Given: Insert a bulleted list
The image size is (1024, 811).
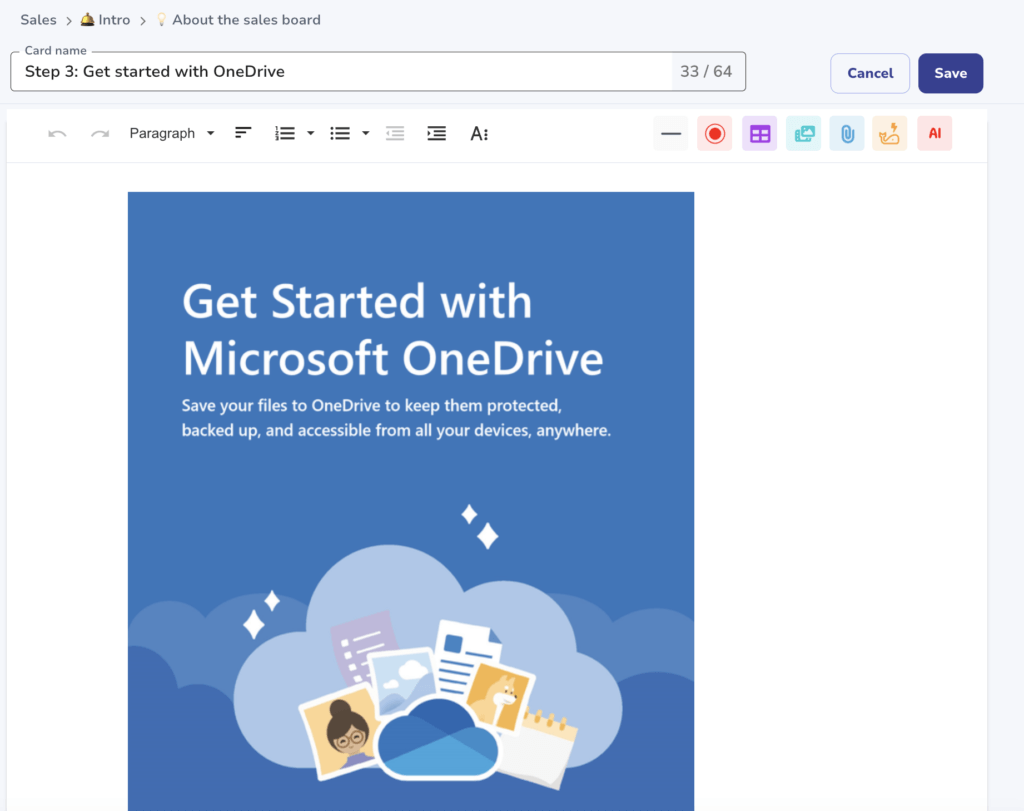Looking at the screenshot, I should [x=340, y=134].
